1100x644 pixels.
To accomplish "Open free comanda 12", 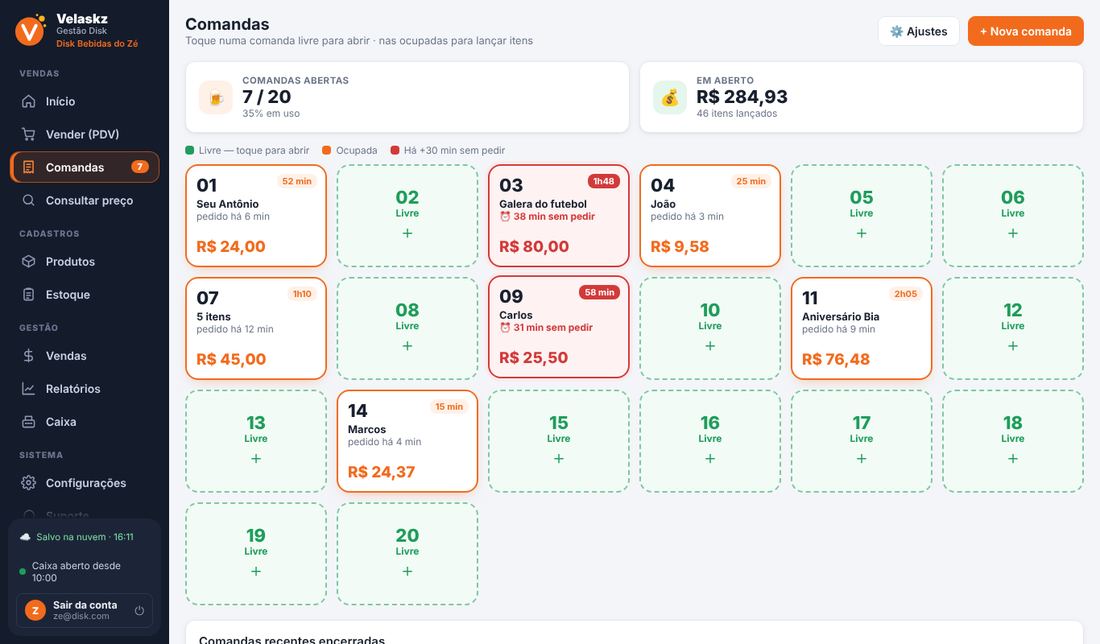I will click(x=1012, y=328).
